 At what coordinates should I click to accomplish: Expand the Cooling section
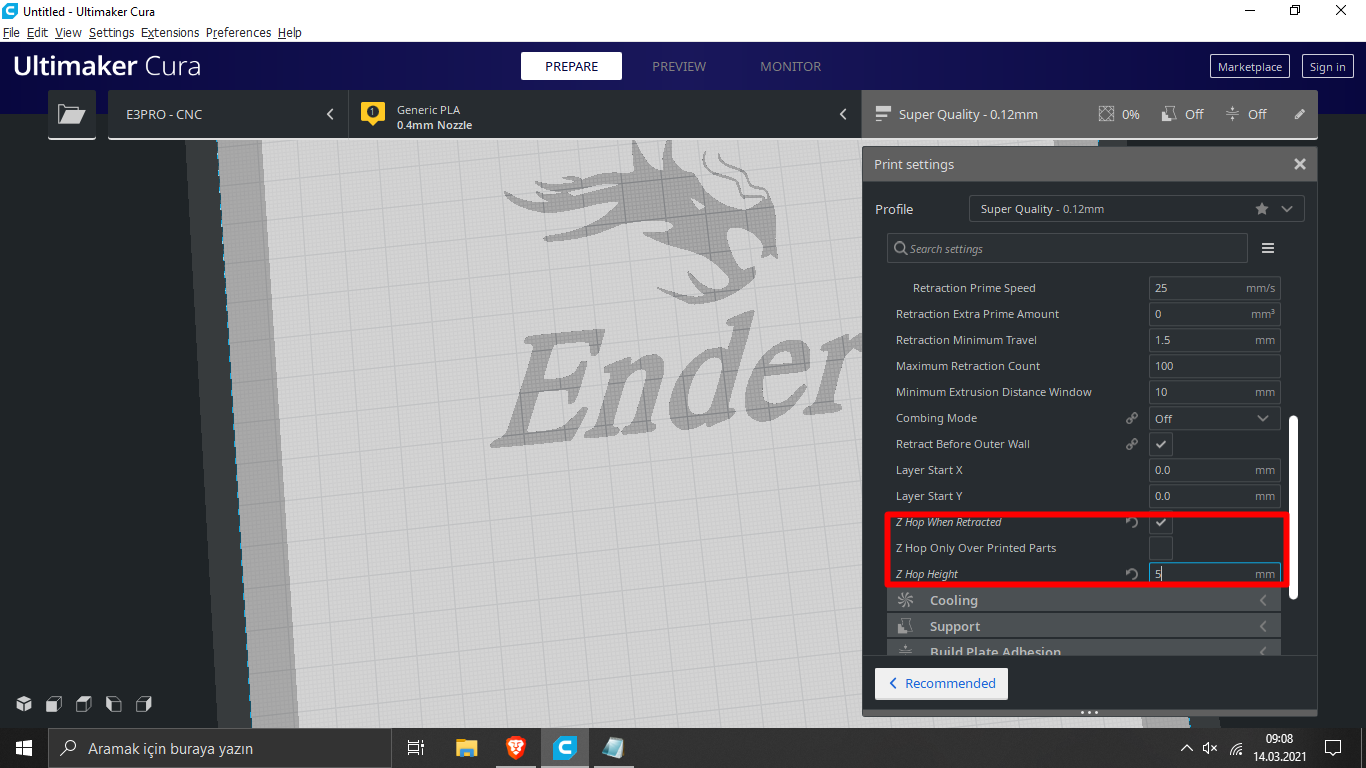point(1084,600)
